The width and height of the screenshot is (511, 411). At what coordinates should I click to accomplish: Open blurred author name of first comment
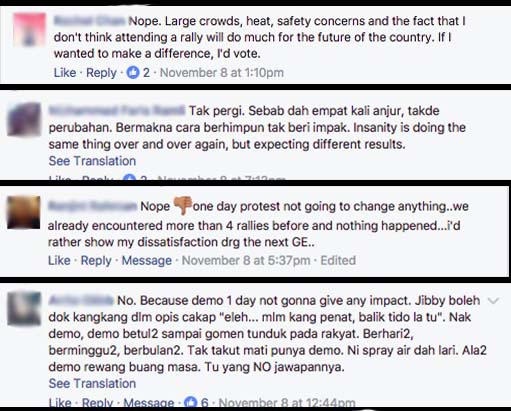coord(90,21)
